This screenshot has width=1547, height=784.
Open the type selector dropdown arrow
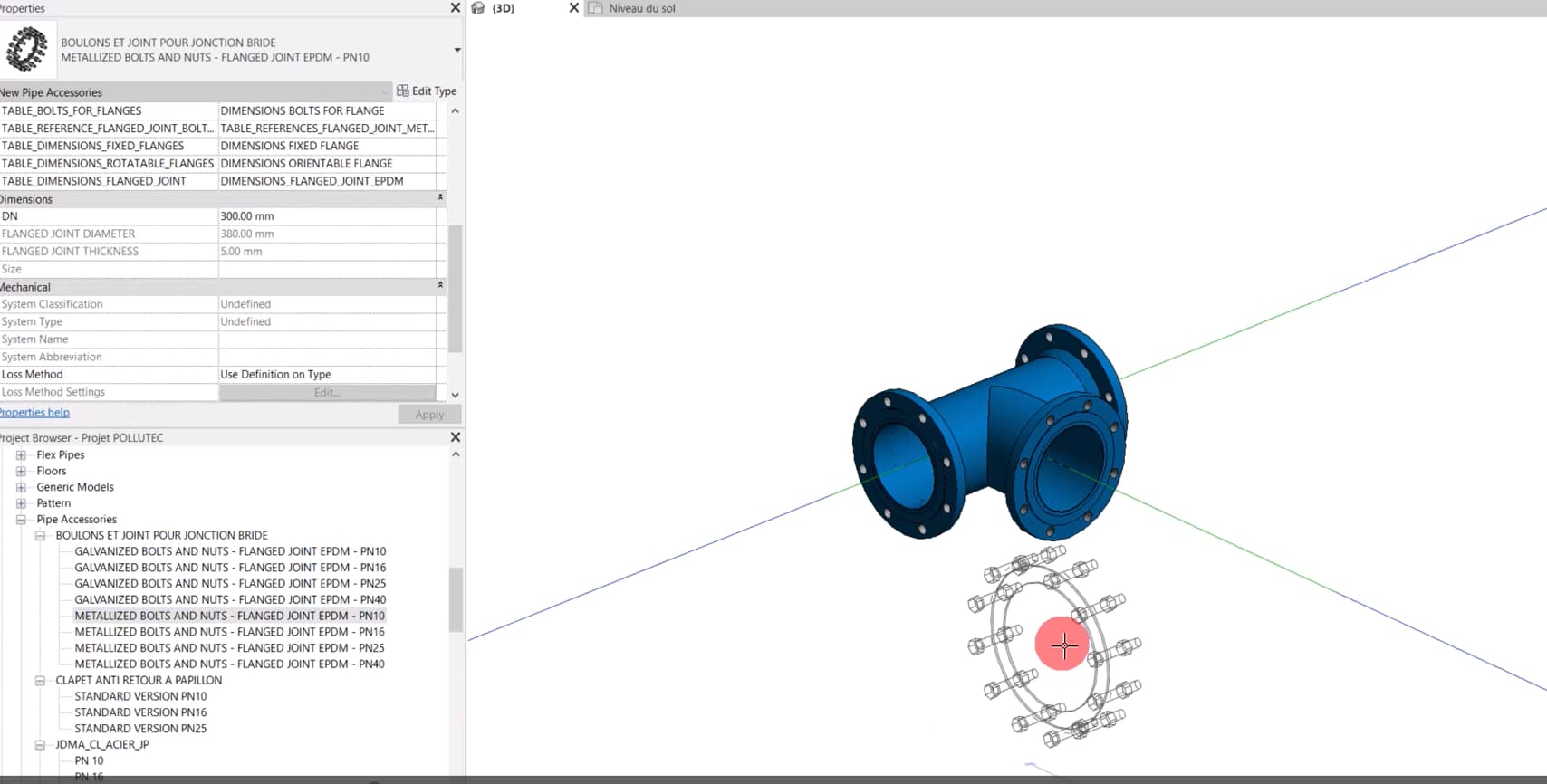[x=456, y=50]
